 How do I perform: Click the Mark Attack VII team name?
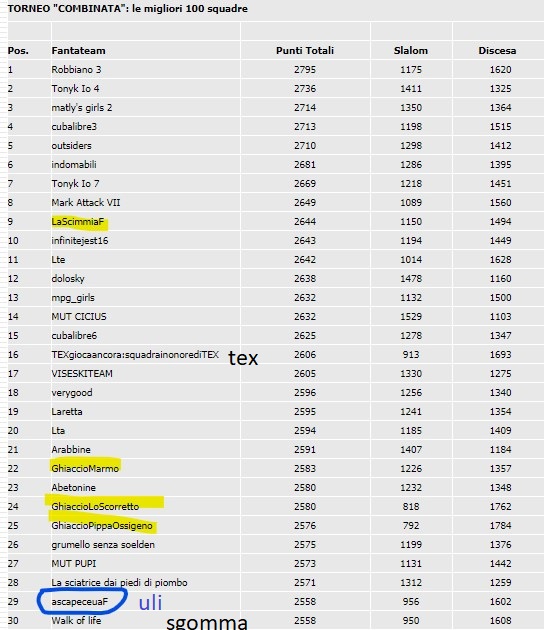click(86, 202)
